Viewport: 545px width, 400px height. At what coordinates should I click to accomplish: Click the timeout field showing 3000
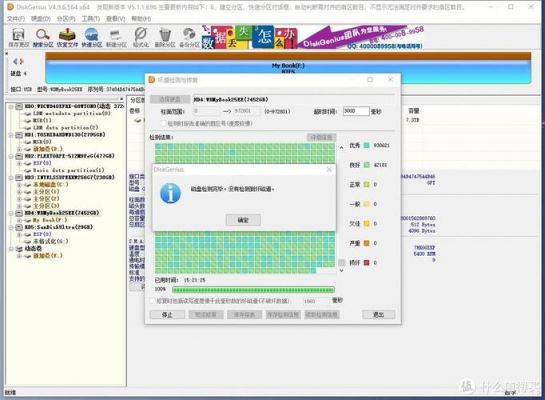(x=356, y=111)
